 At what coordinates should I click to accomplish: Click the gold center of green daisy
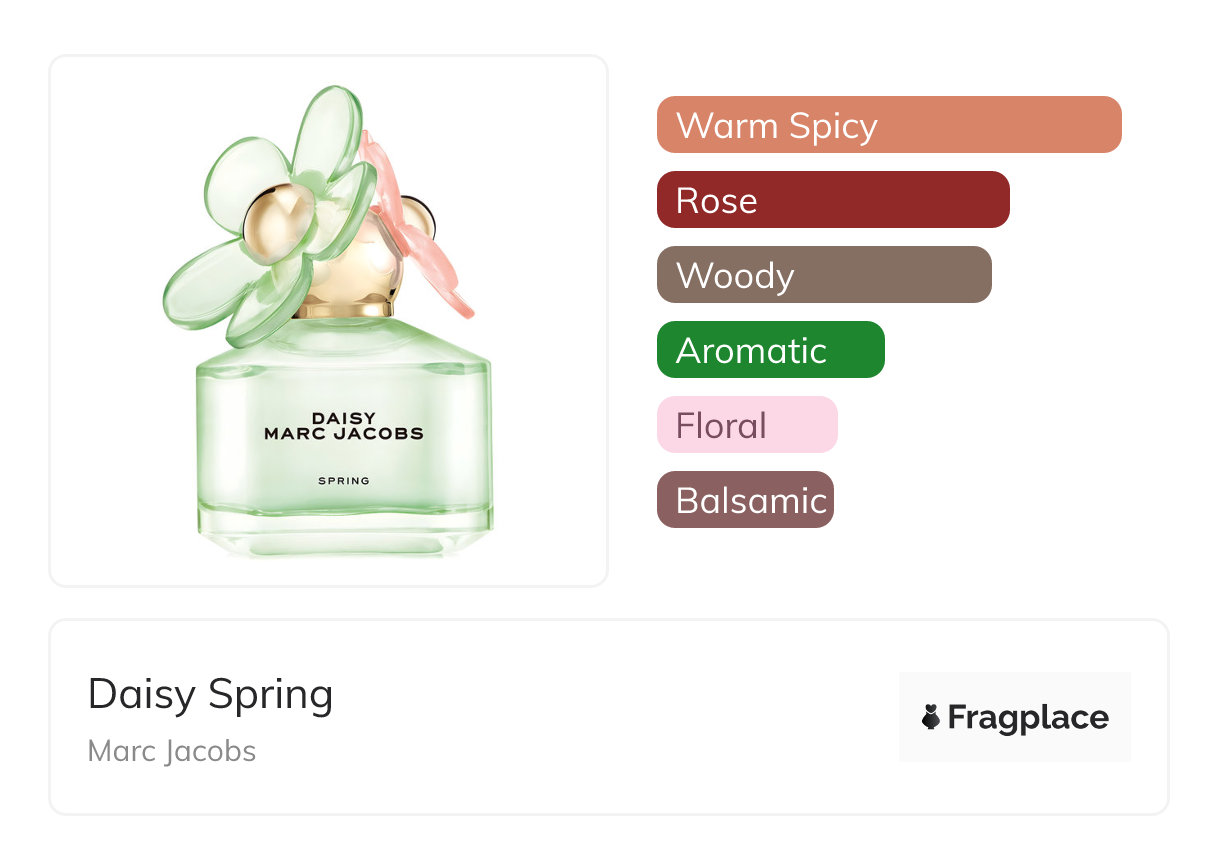pos(276,220)
